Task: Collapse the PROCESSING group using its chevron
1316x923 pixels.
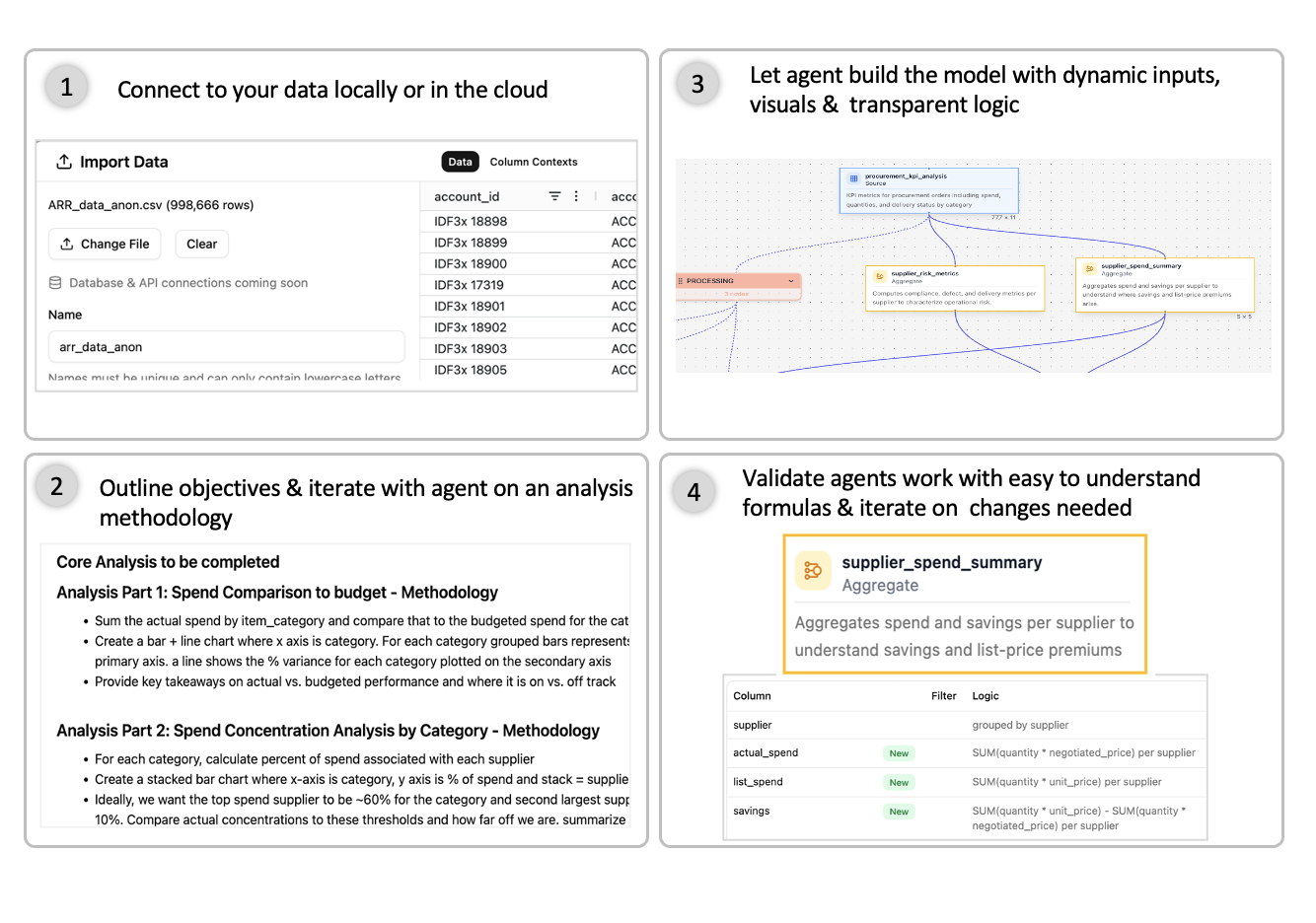Action: pyautogui.click(x=791, y=281)
